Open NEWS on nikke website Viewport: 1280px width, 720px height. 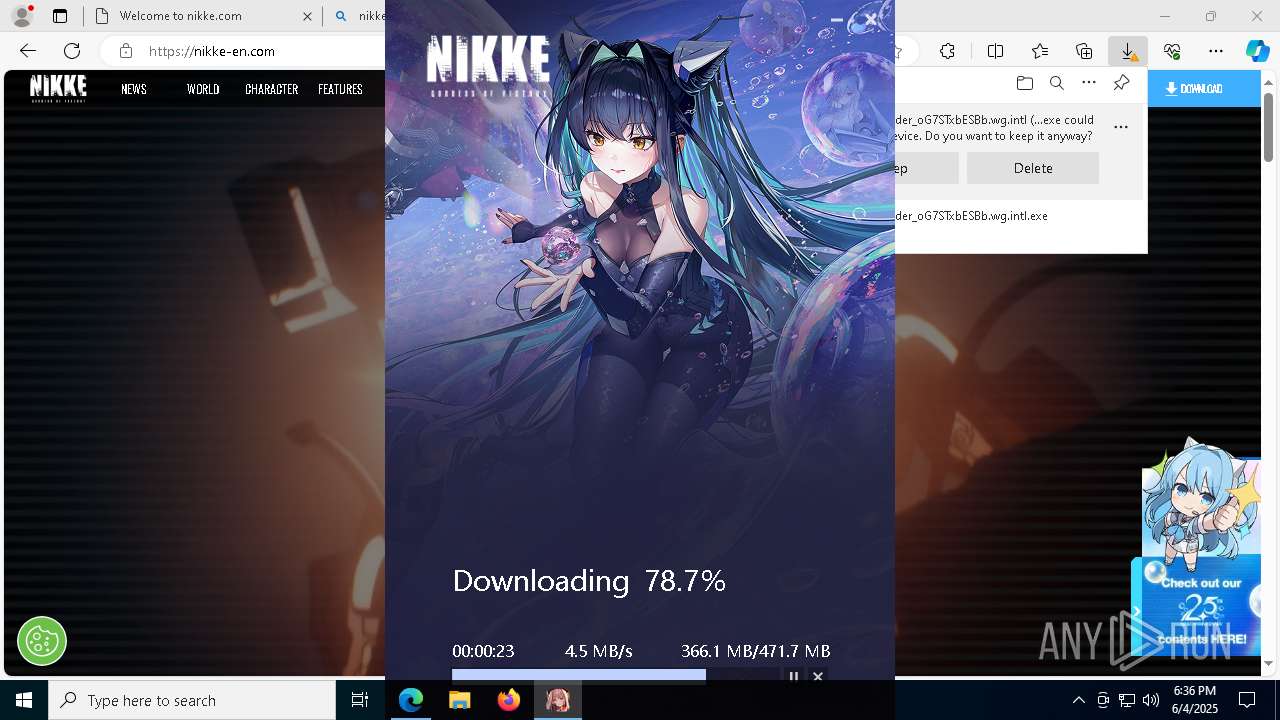pos(134,89)
